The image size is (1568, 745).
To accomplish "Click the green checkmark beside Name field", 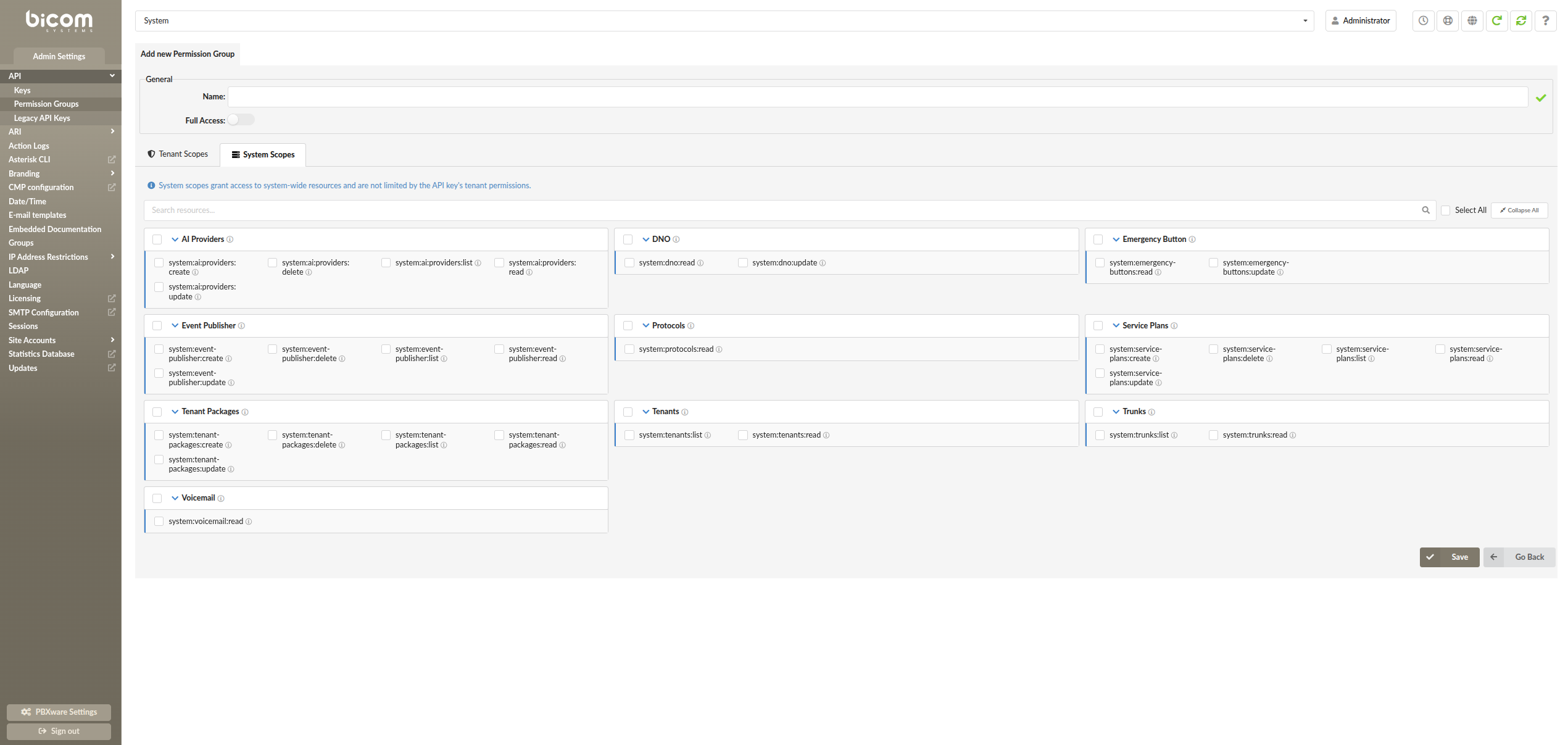I will click(x=1541, y=98).
